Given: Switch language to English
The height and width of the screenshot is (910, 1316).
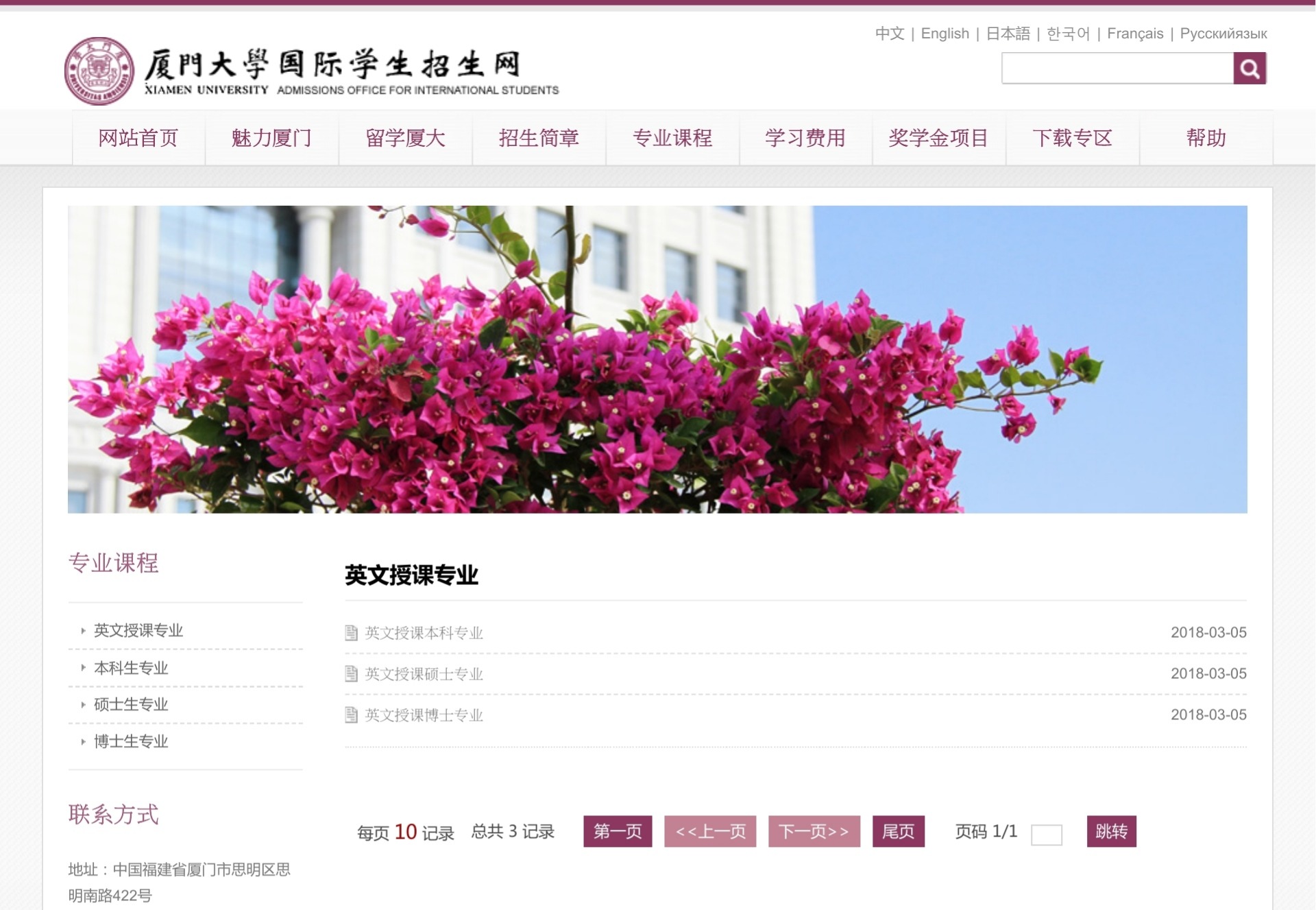Looking at the screenshot, I should (945, 34).
